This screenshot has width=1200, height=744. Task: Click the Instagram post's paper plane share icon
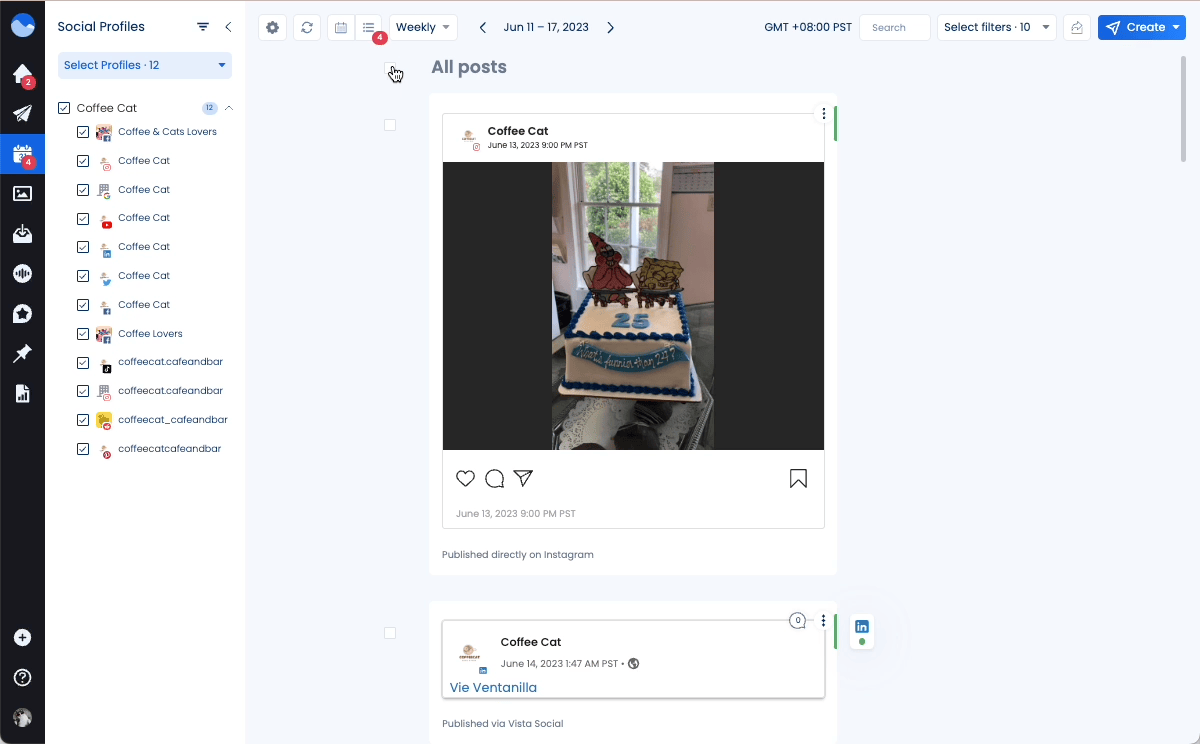(523, 478)
